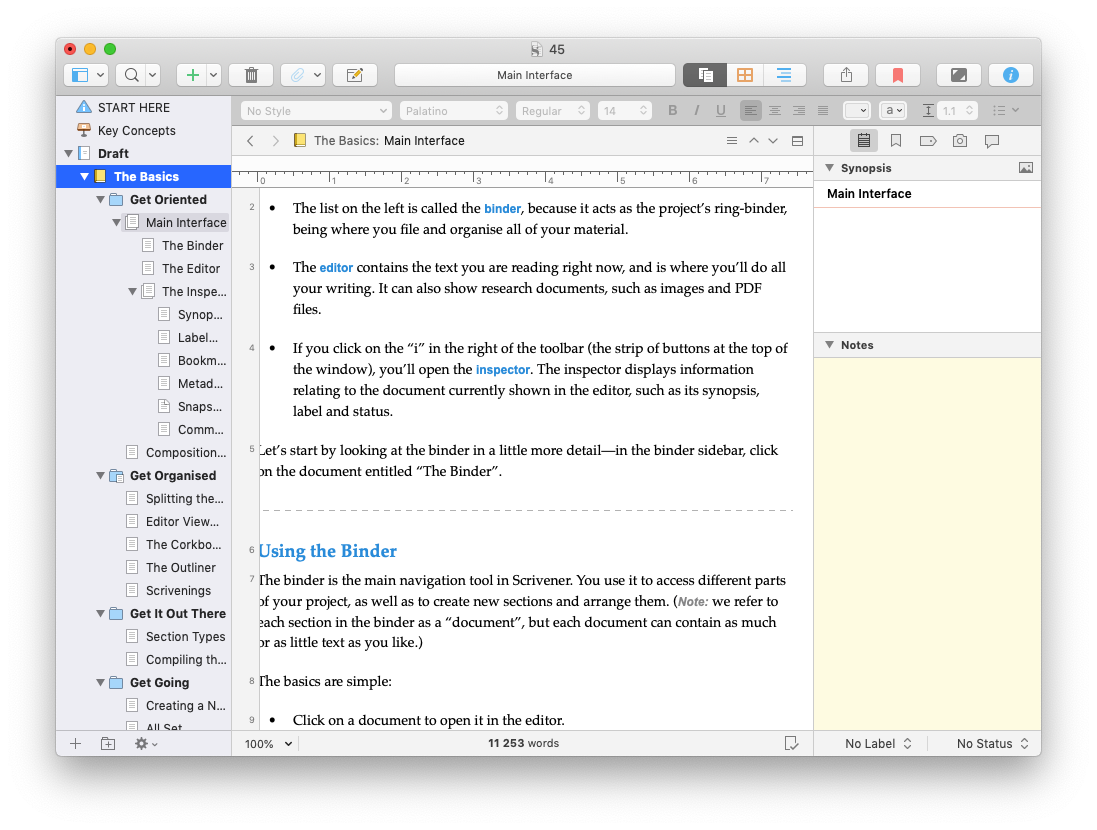Open the No Label dropdown
This screenshot has width=1097, height=830.
(878, 743)
